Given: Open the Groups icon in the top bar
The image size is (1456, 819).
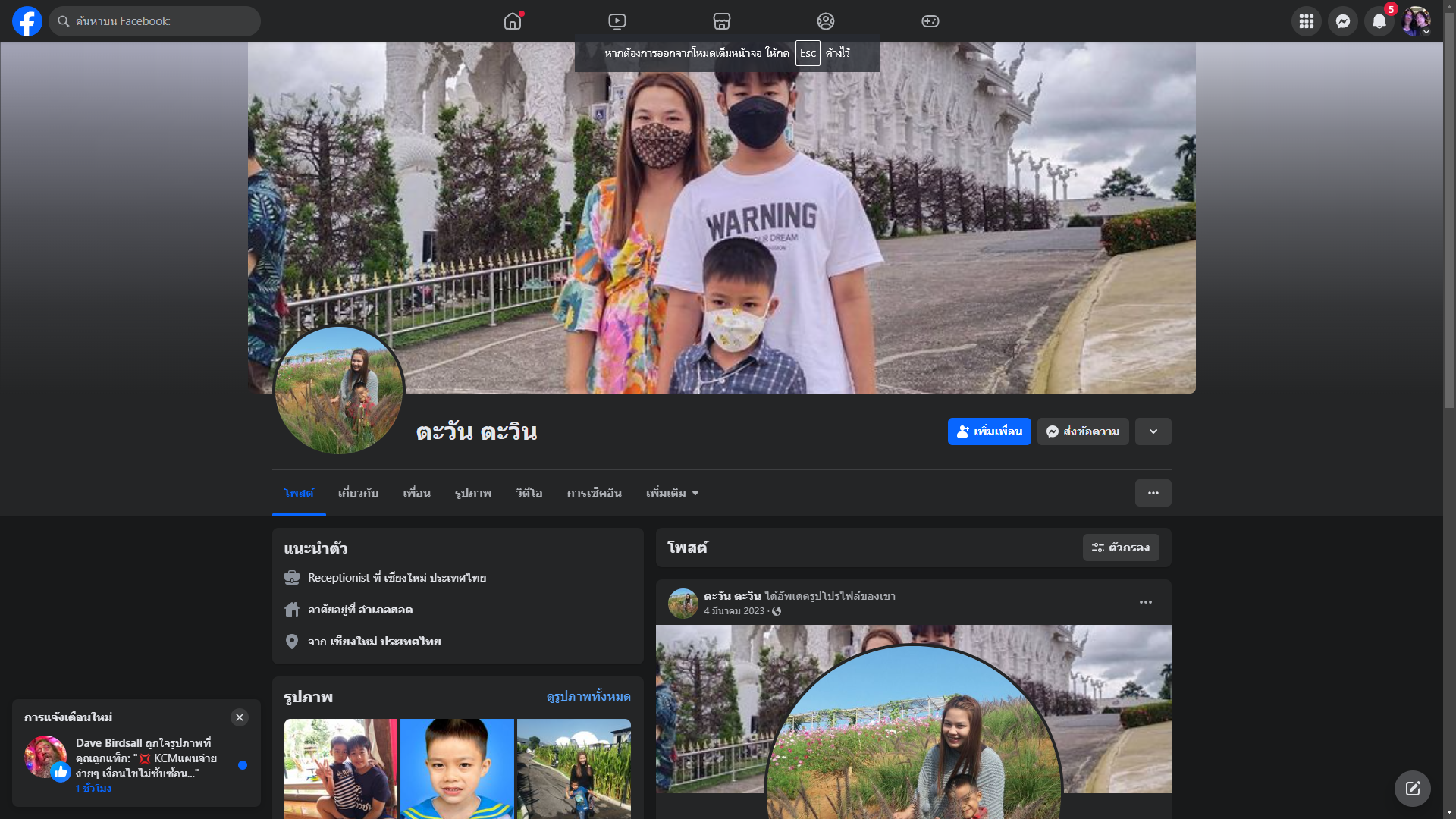Looking at the screenshot, I should pyautogui.click(x=826, y=21).
